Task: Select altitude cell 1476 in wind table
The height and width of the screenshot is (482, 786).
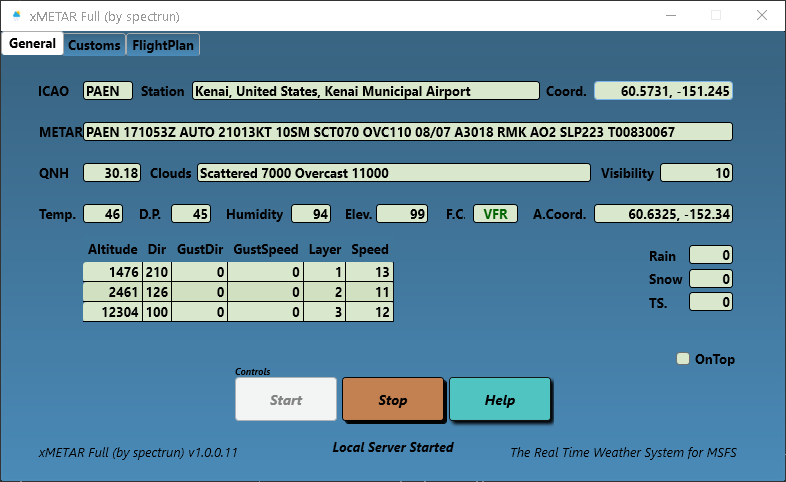Action: click(113, 272)
